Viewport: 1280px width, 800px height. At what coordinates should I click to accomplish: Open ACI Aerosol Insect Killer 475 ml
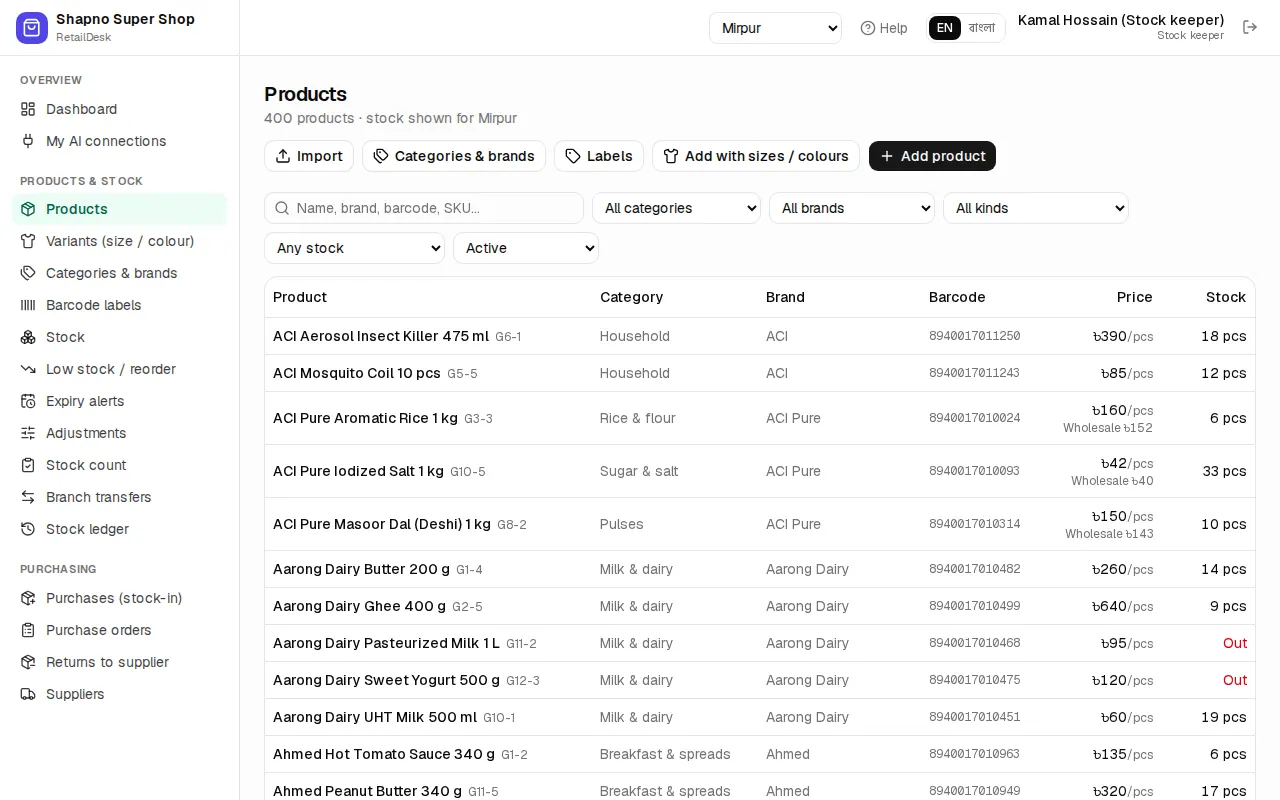coord(381,336)
